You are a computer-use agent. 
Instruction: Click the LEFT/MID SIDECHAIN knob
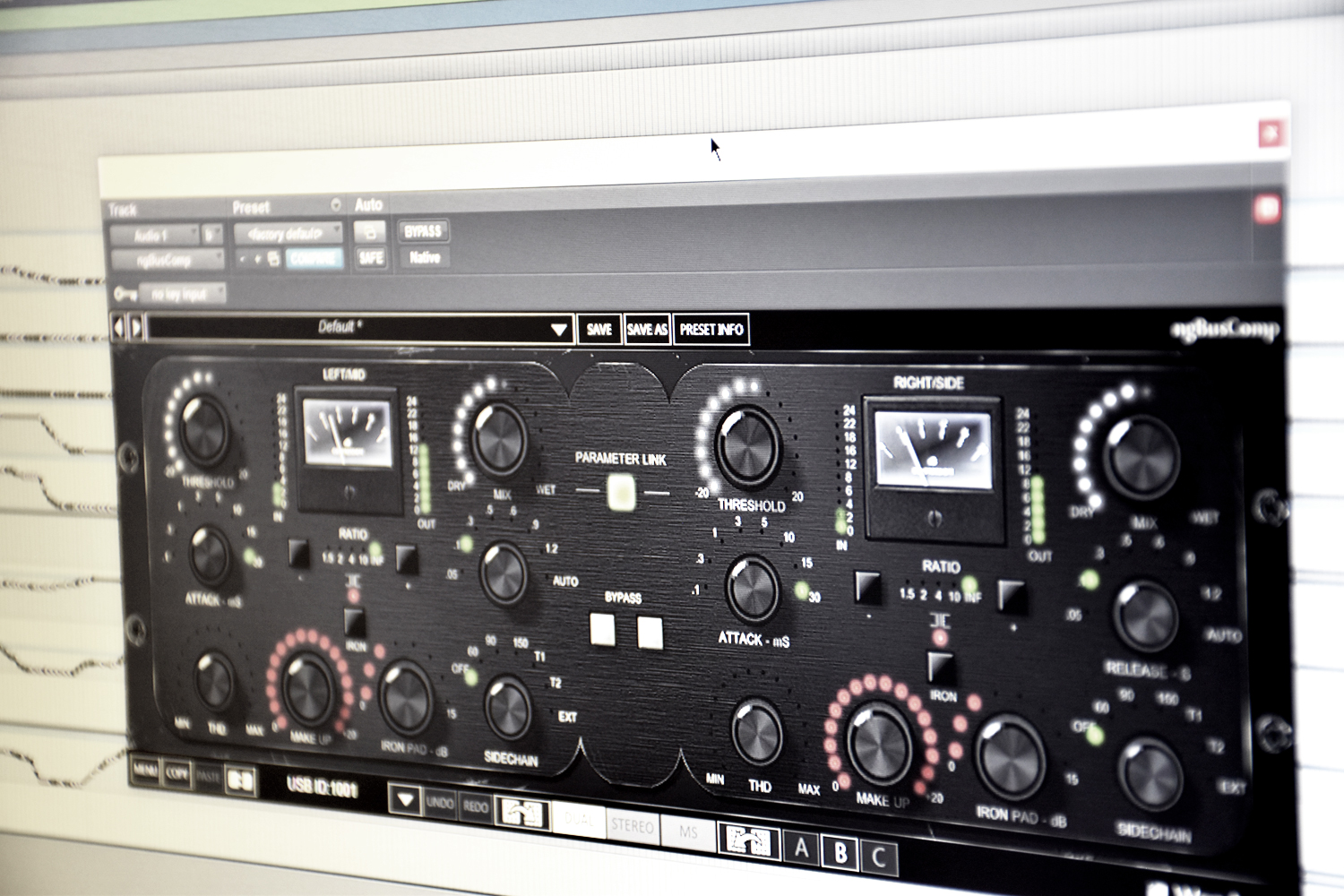tap(508, 708)
